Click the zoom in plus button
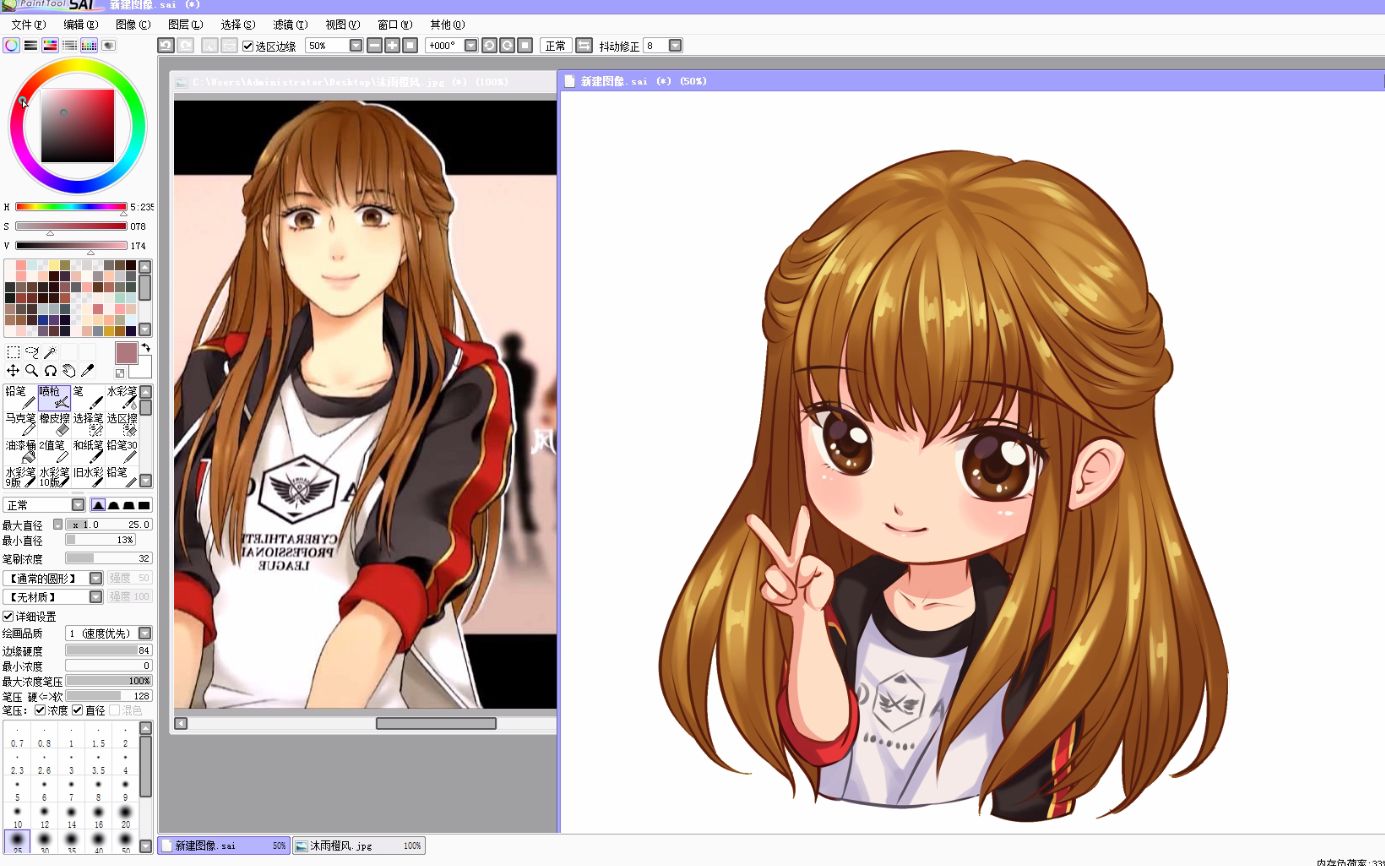The image size is (1385, 866). coord(392,45)
